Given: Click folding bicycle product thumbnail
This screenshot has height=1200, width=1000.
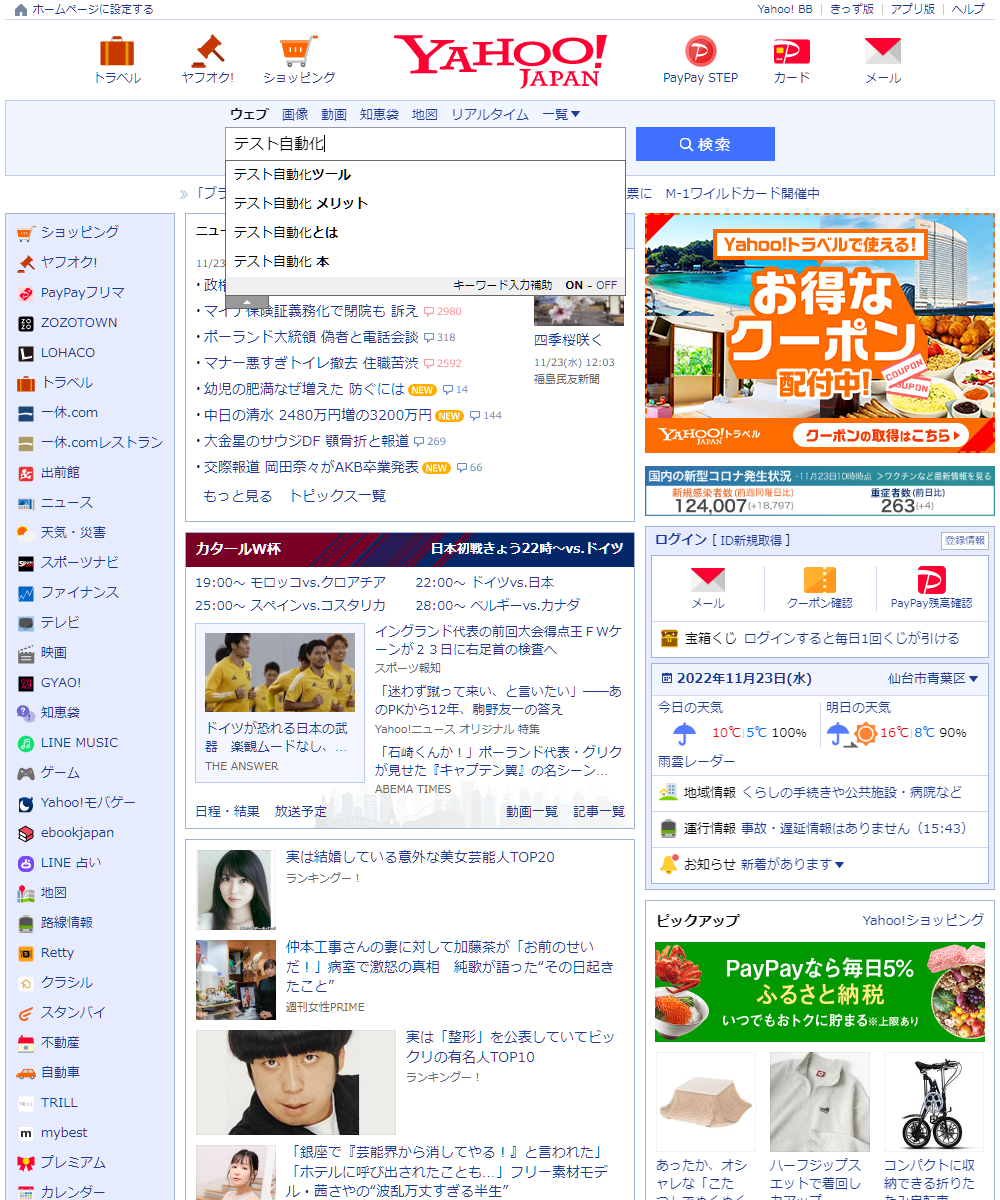Looking at the screenshot, I should 934,1103.
